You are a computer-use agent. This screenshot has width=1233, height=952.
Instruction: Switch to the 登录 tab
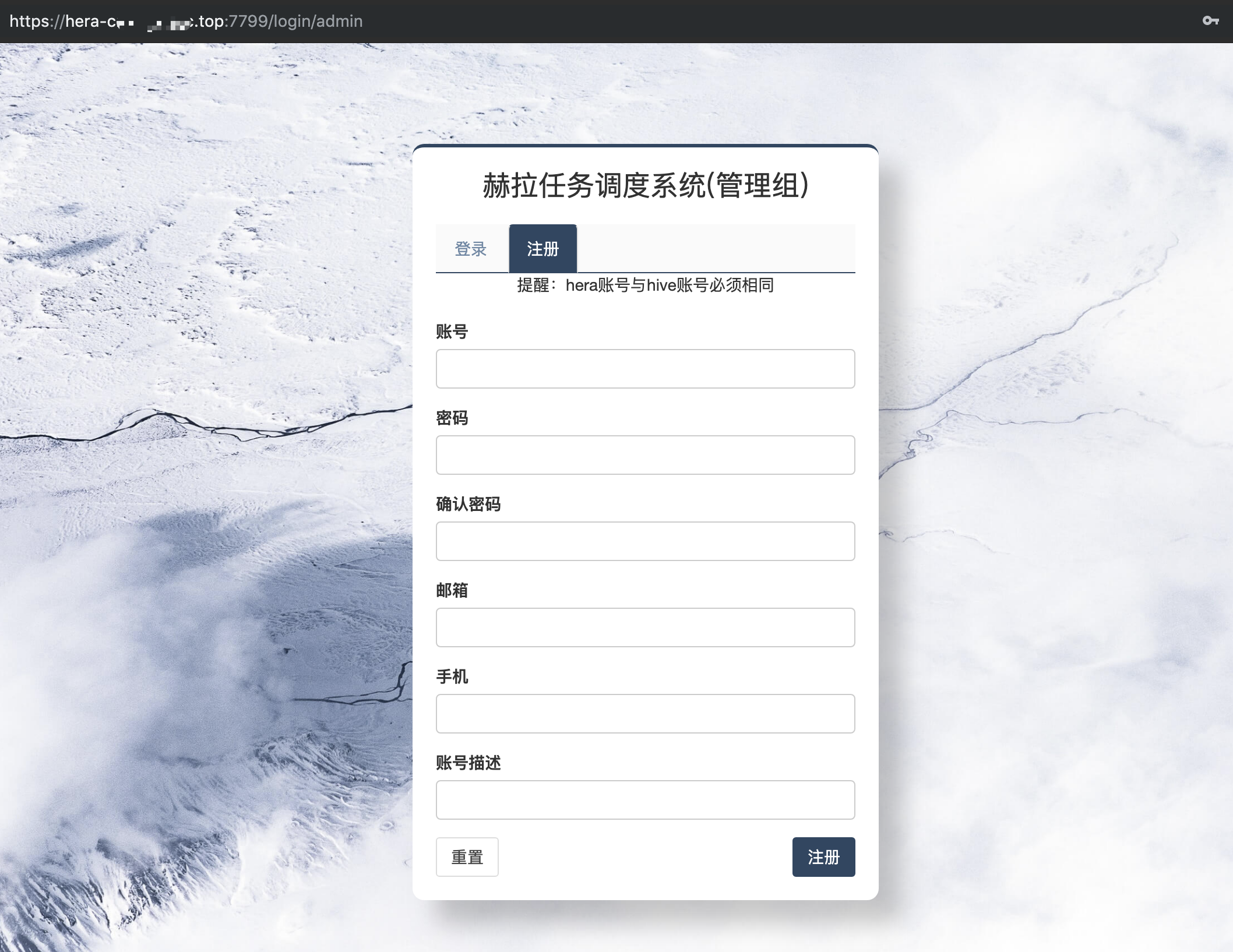coord(471,249)
